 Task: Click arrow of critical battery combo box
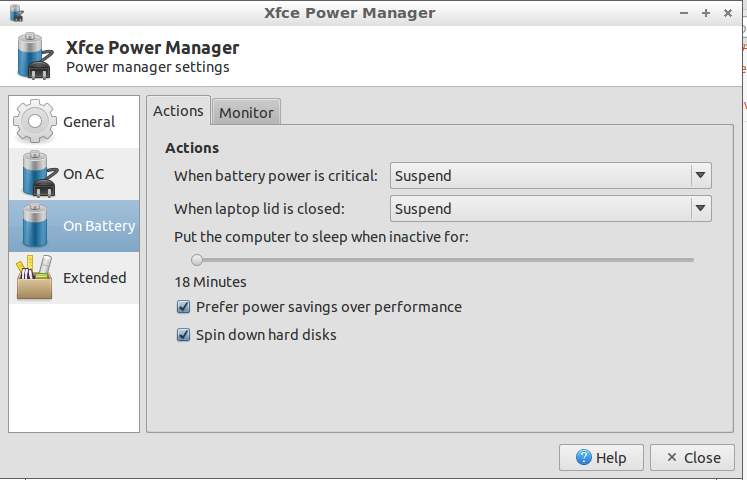point(700,175)
